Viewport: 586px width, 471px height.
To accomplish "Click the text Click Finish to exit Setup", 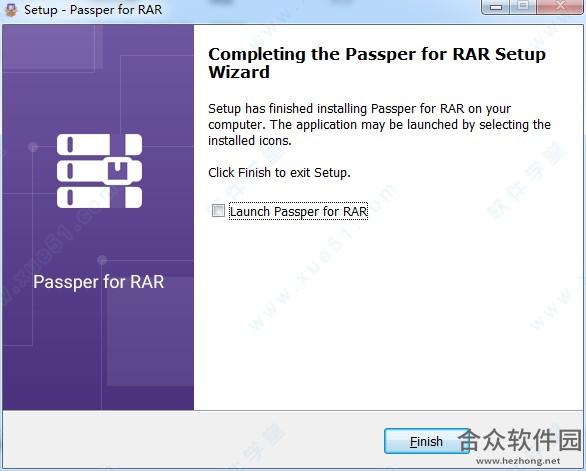I will (279, 173).
